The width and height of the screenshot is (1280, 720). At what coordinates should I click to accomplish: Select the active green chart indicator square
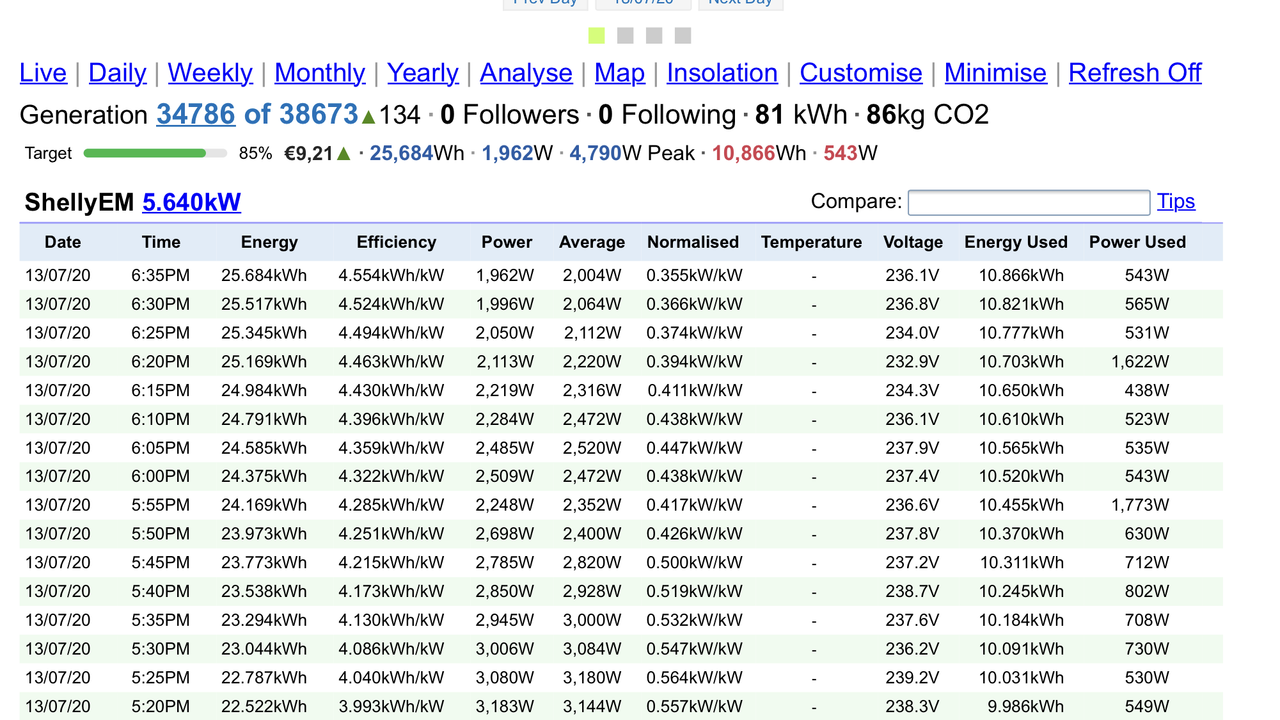click(x=597, y=36)
